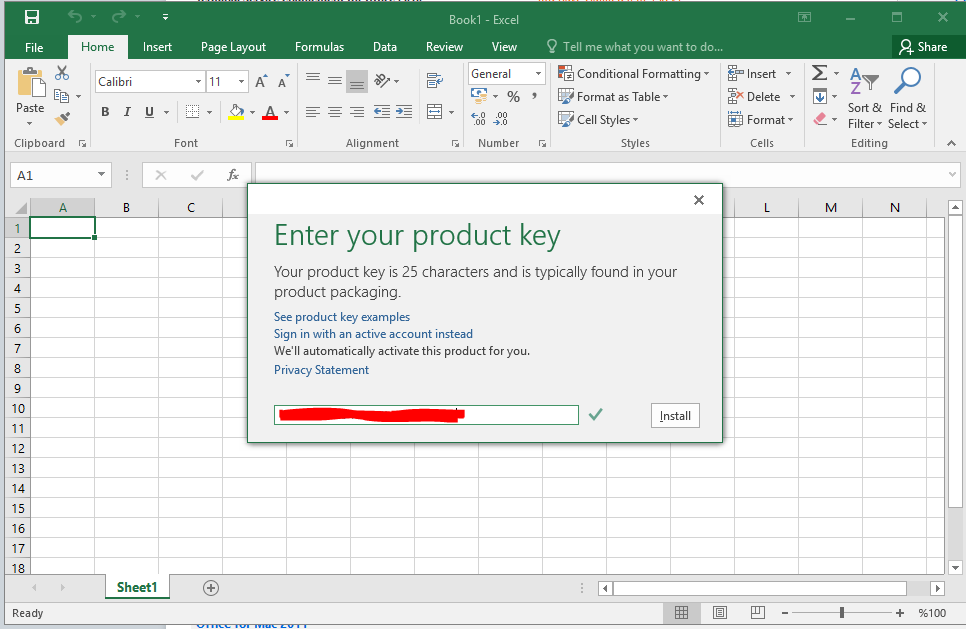This screenshot has height=629, width=966.
Task: Click the Paste clipboard icon
Action: click(x=30, y=82)
